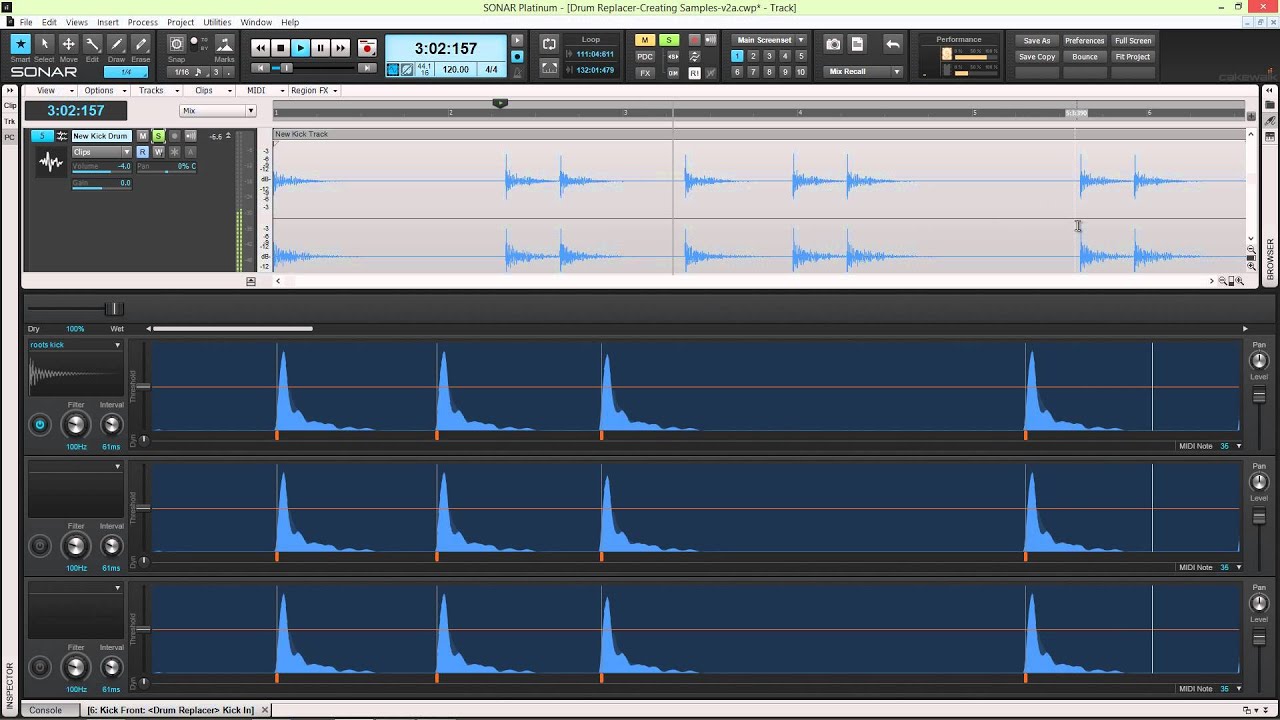The width and height of the screenshot is (1280, 720).
Task: Choose the Select tool arrow
Action: point(44,44)
